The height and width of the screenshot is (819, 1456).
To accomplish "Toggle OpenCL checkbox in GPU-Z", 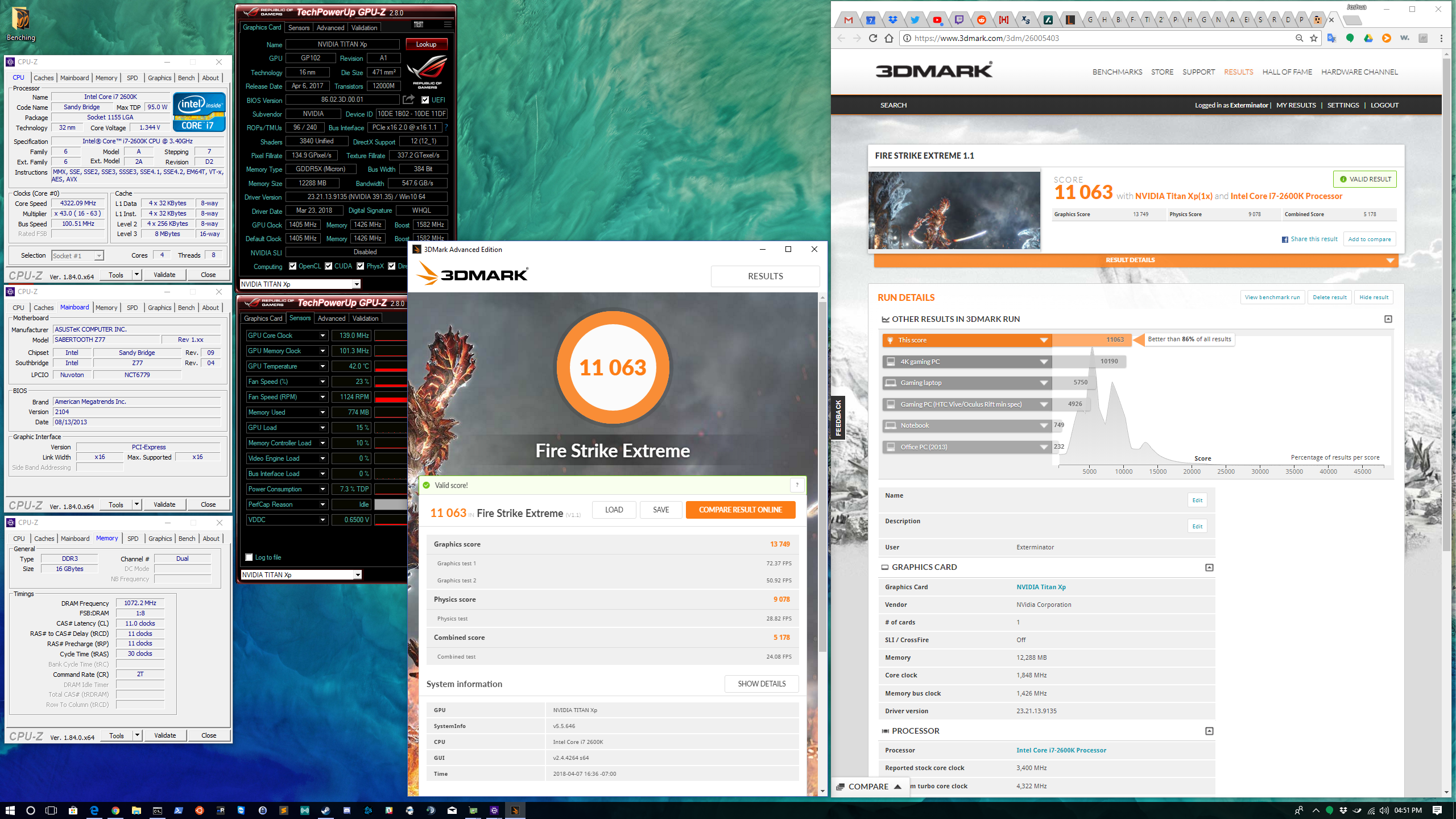I will pos(292,266).
